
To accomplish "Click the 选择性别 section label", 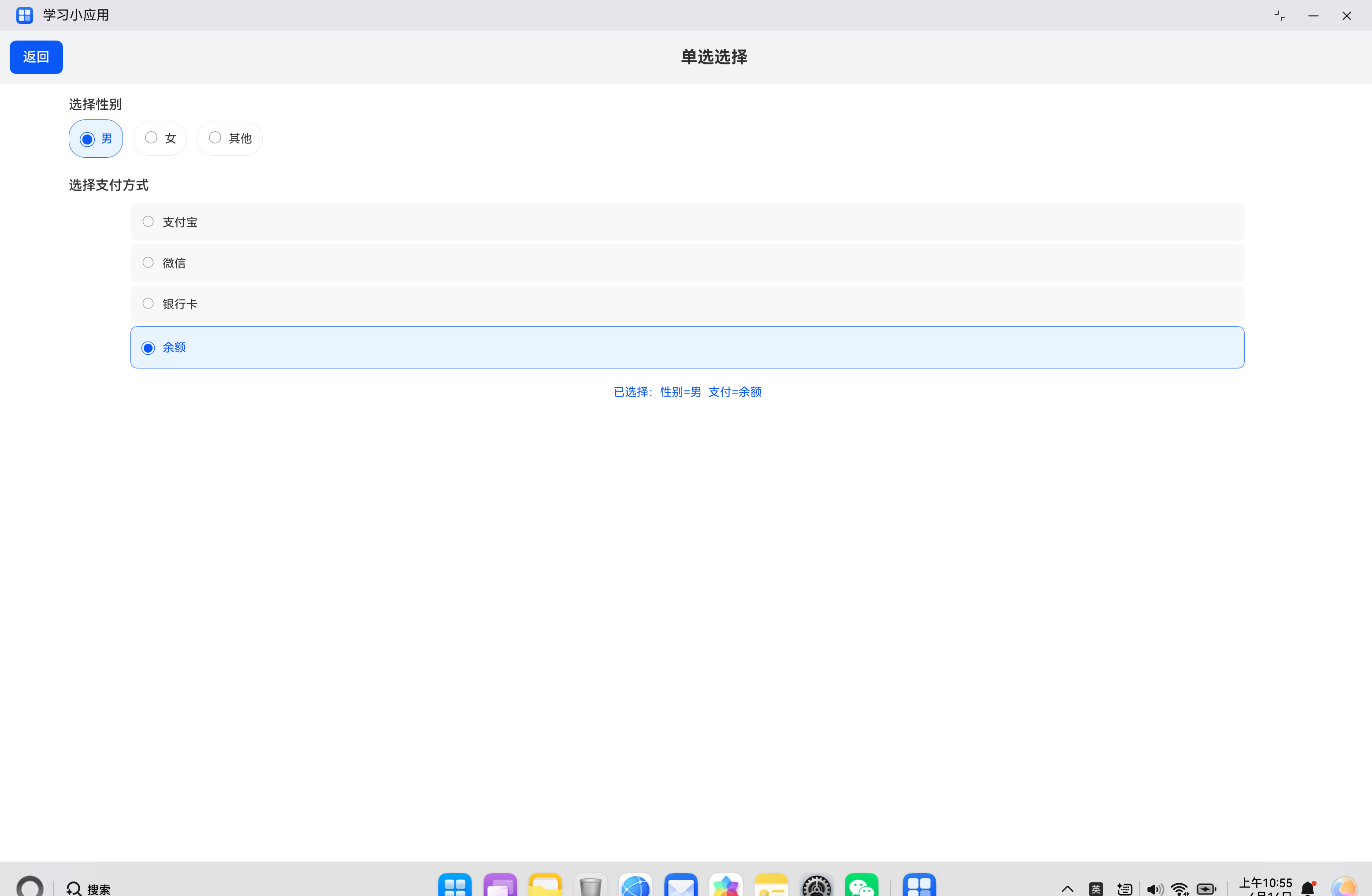I will (x=95, y=104).
